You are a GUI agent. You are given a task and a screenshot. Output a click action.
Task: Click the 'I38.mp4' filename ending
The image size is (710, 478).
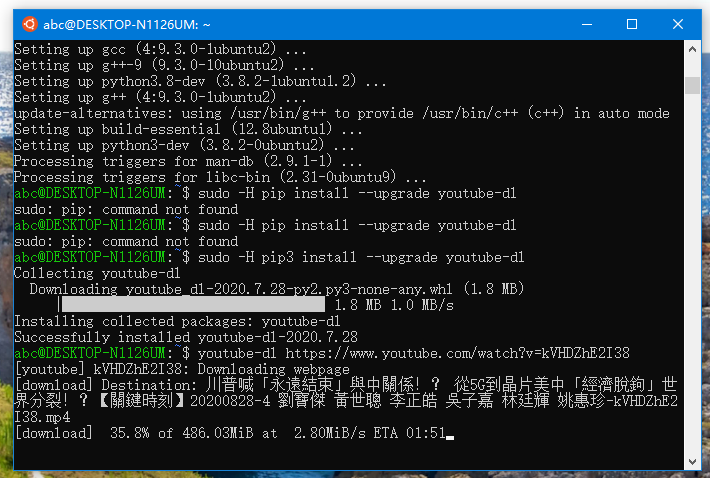(42, 417)
